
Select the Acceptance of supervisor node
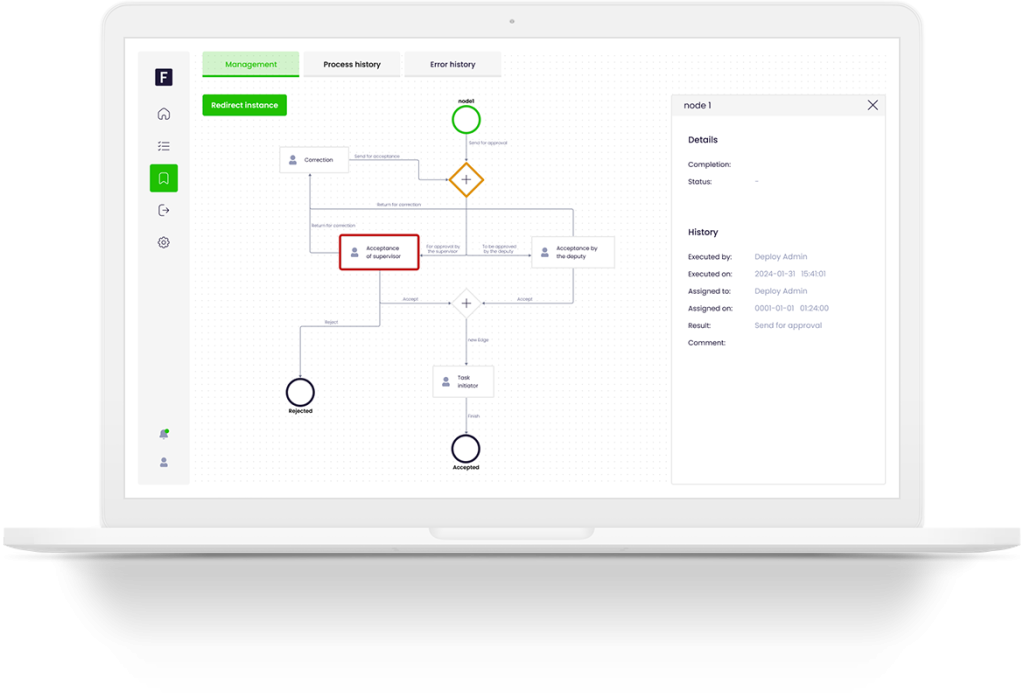click(x=378, y=252)
